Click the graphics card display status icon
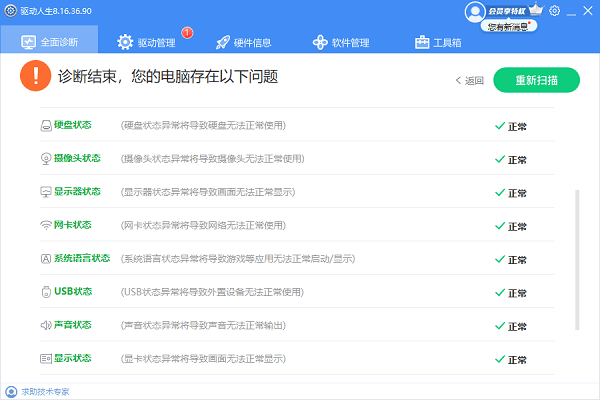The height and width of the screenshot is (400, 600). coord(46,358)
